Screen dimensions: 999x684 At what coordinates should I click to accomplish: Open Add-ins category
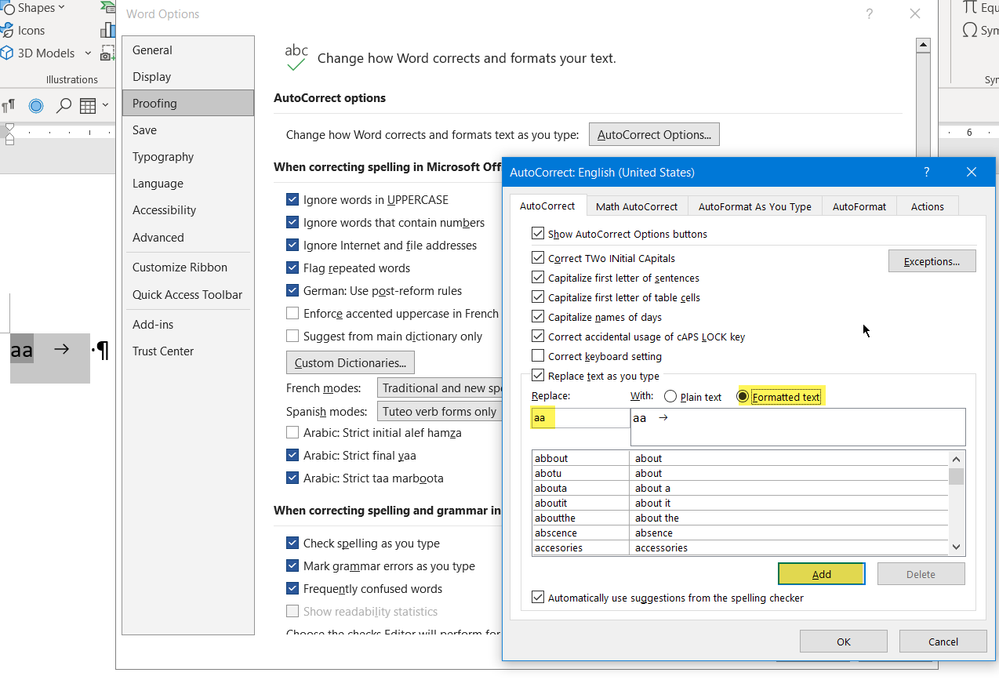188,324
